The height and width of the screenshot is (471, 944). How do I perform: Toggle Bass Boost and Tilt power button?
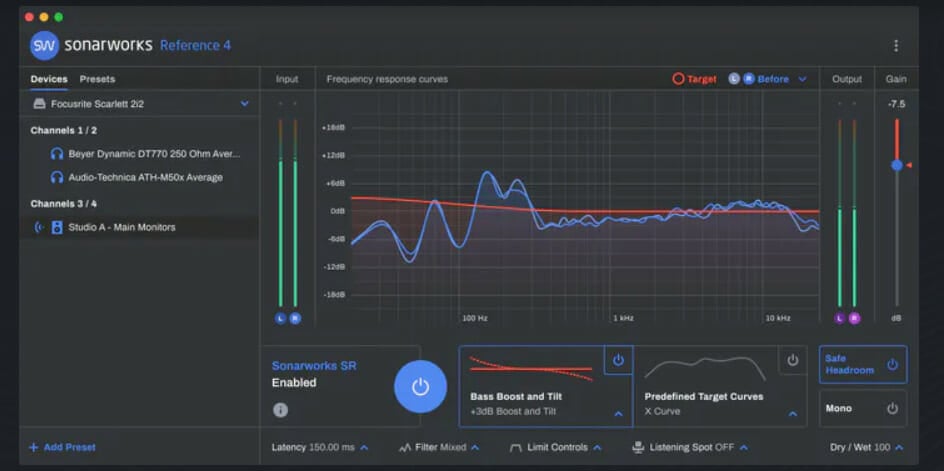pos(618,360)
